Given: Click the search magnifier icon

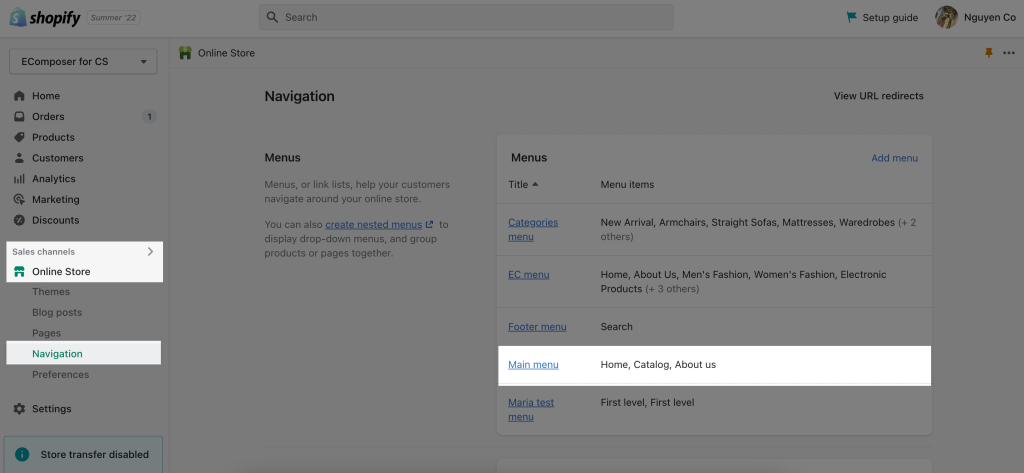Looking at the screenshot, I should click(272, 17).
